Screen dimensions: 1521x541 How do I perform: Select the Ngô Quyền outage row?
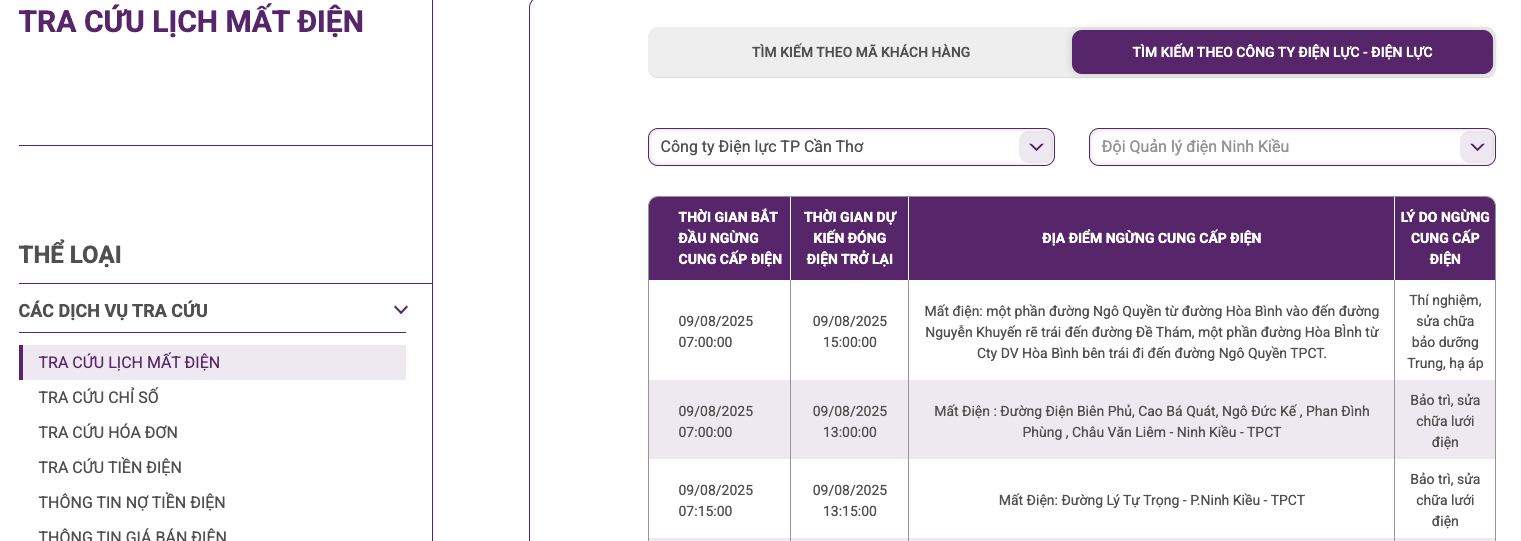pos(1071,331)
